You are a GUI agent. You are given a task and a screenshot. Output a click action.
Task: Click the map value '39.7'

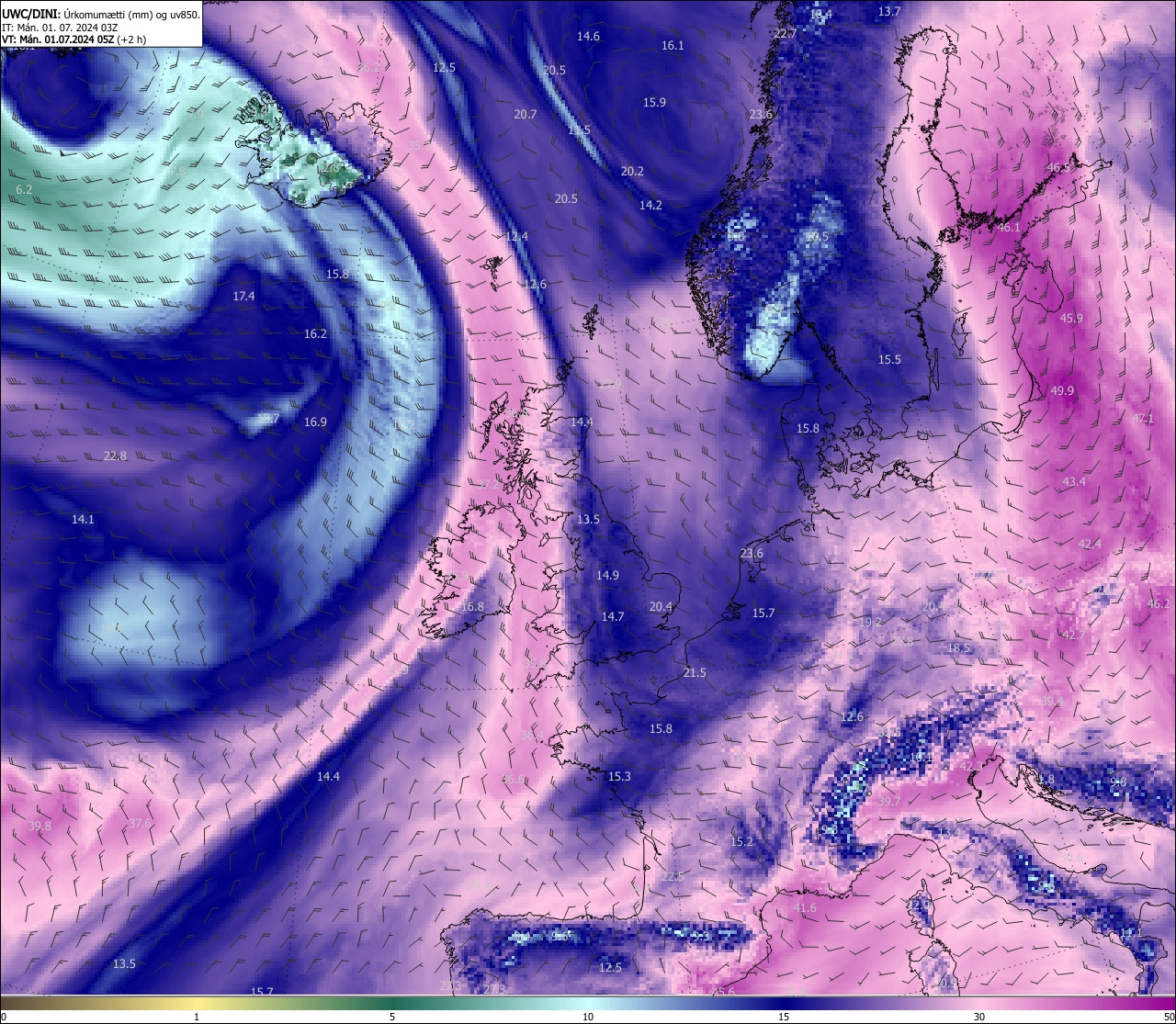coord(889,802)
